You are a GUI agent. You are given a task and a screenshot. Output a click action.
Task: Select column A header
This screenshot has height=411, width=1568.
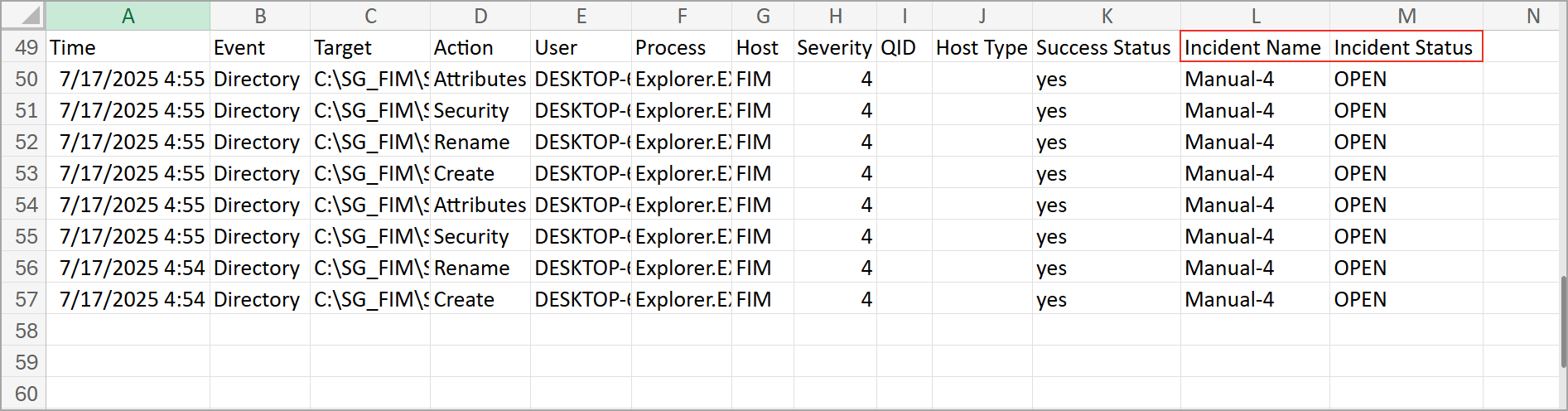point(128,16)
